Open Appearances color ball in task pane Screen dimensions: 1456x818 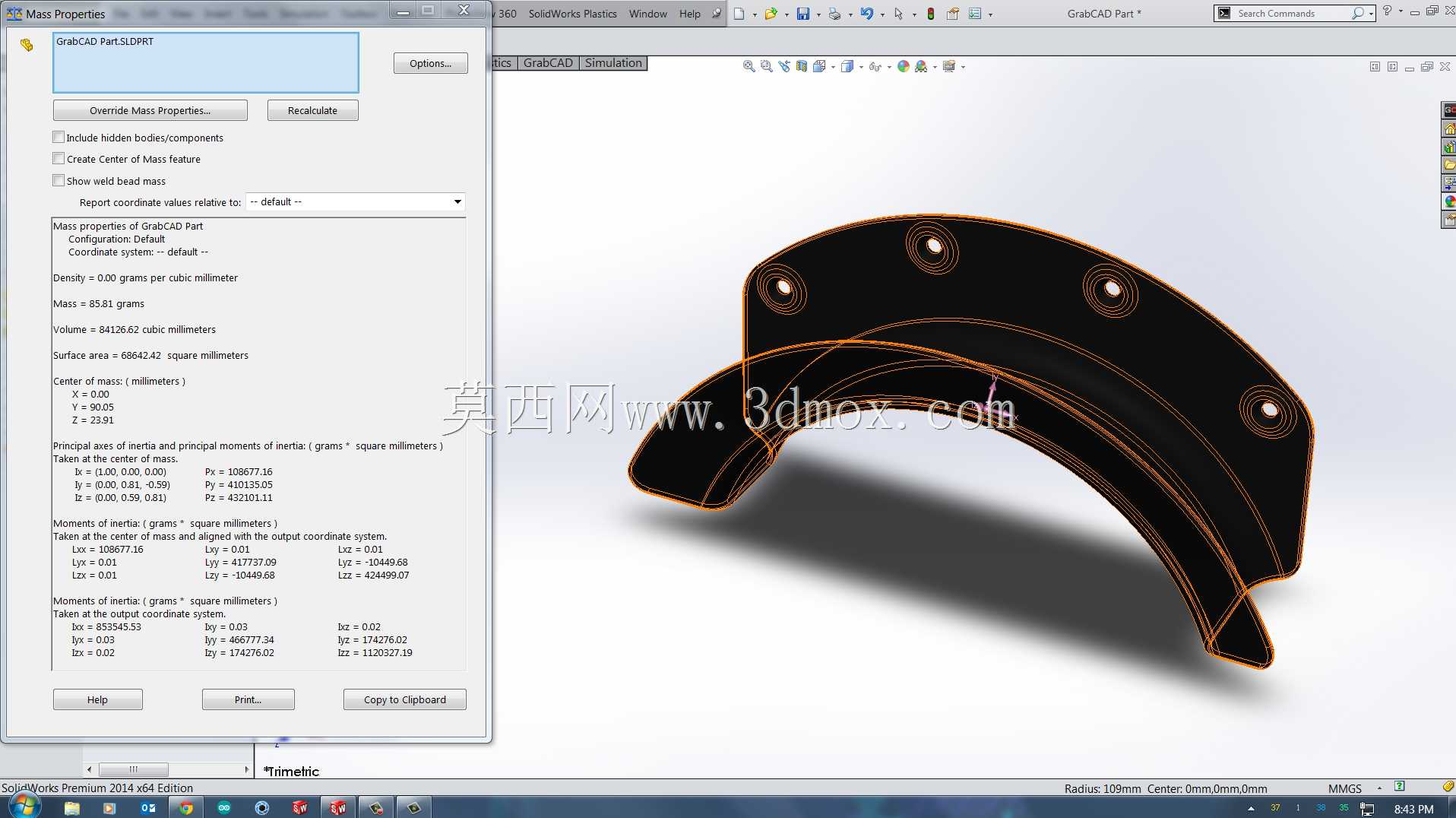(1449, 201)
